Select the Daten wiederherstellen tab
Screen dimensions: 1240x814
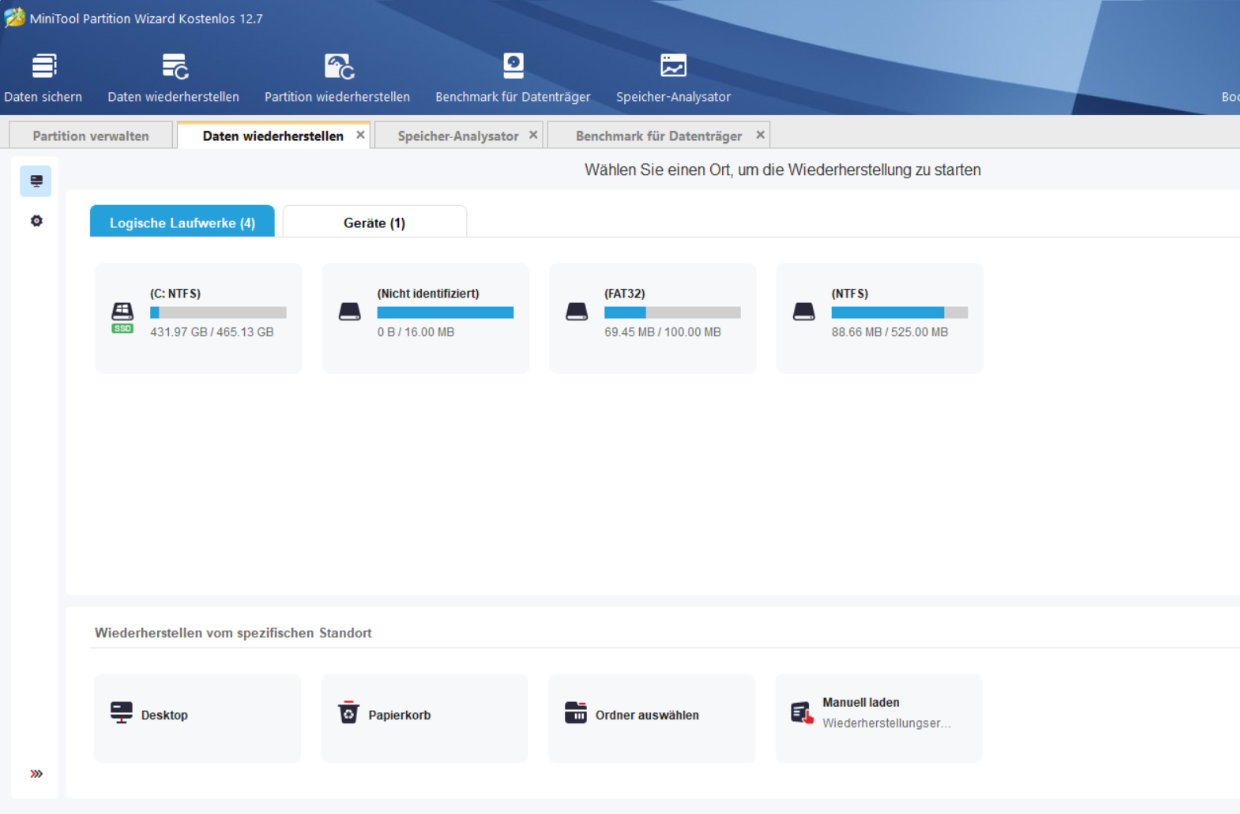[x=273, y=136]
